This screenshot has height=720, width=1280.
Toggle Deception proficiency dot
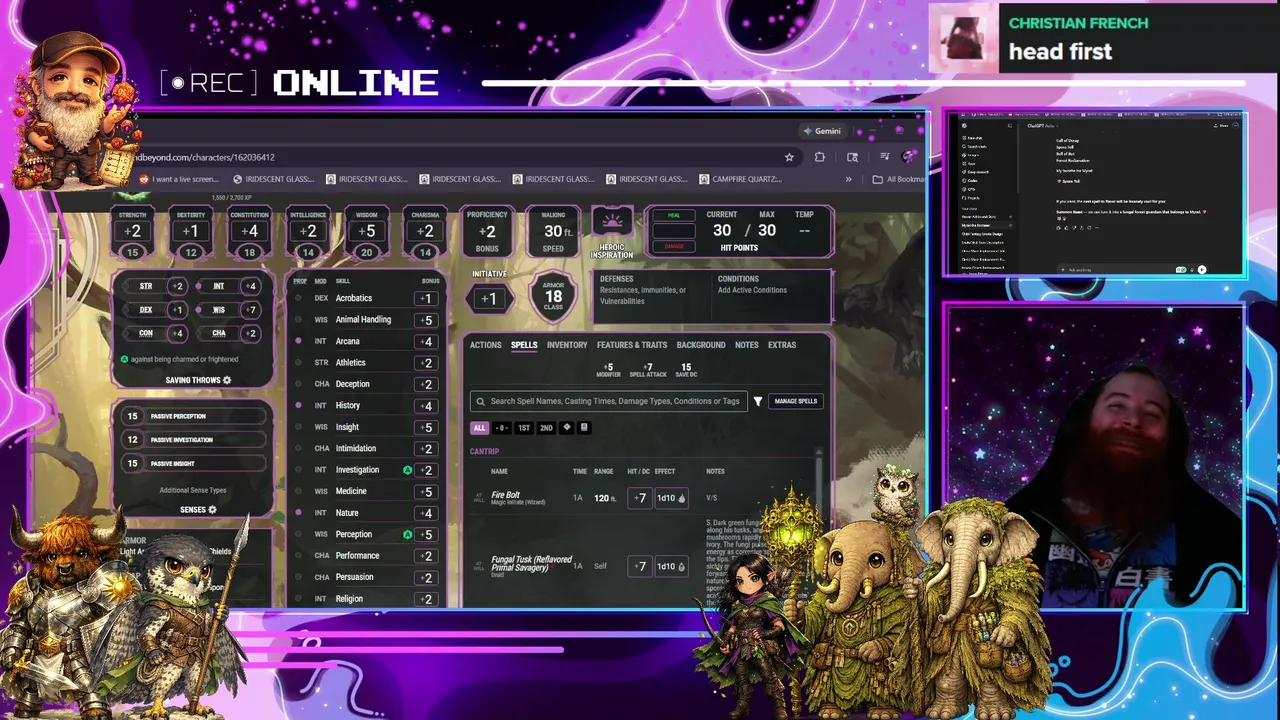(298, 384)
